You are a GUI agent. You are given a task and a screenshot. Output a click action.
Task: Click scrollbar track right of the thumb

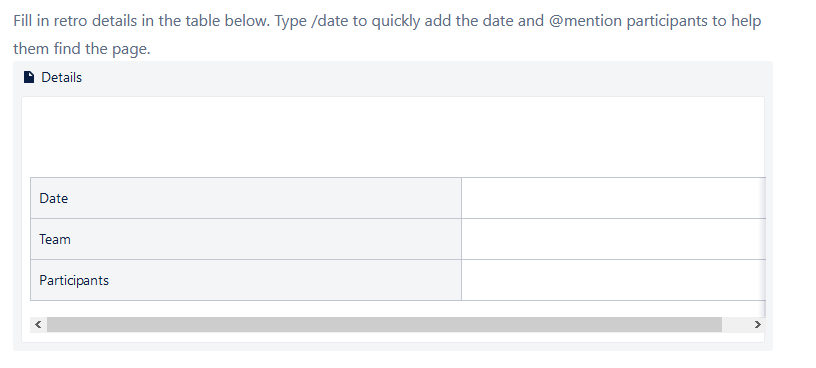pos(736,324)
